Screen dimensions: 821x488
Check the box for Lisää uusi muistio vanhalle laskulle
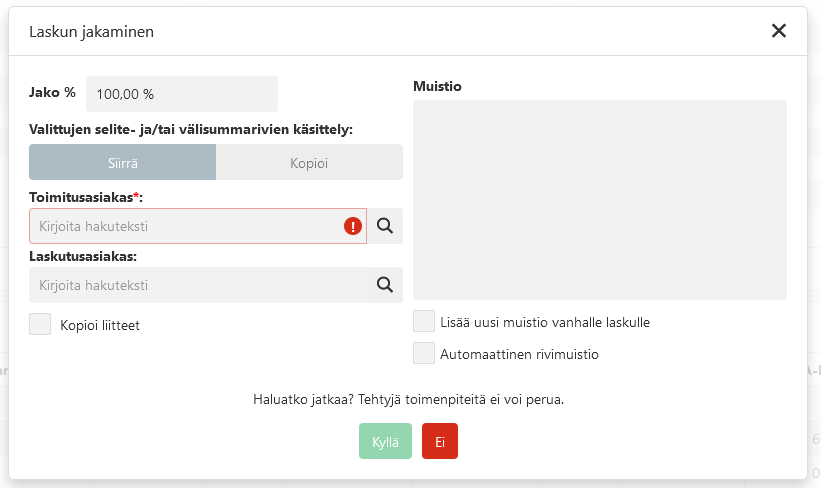(424, 321)
